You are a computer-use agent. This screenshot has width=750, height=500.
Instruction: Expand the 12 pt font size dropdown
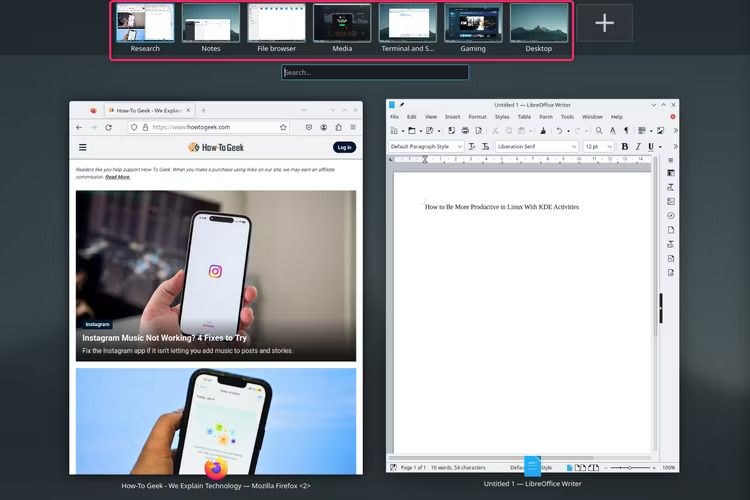coord(609,146)
